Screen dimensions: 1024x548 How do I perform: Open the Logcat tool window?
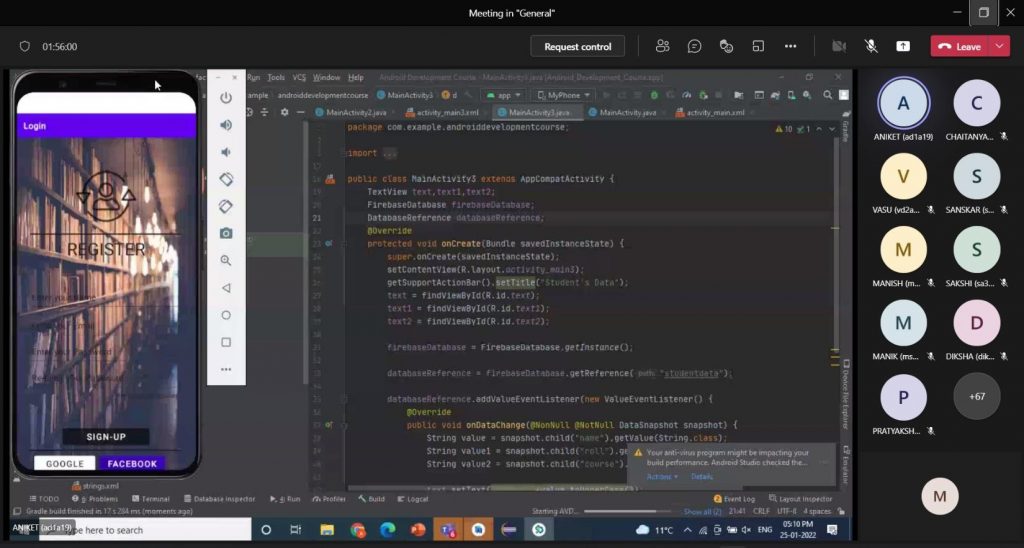tap(412, 499)
